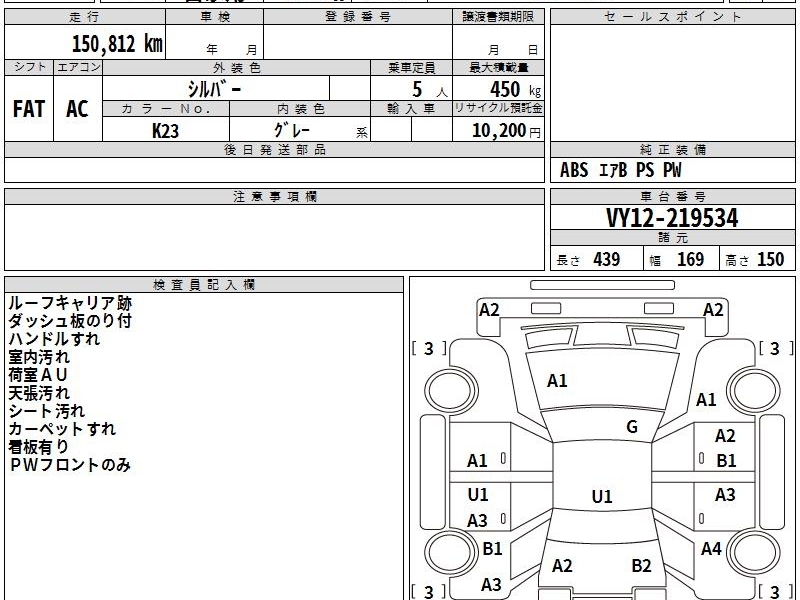Click the 内装色 header

pyautogui.click(x=300, y=109)
